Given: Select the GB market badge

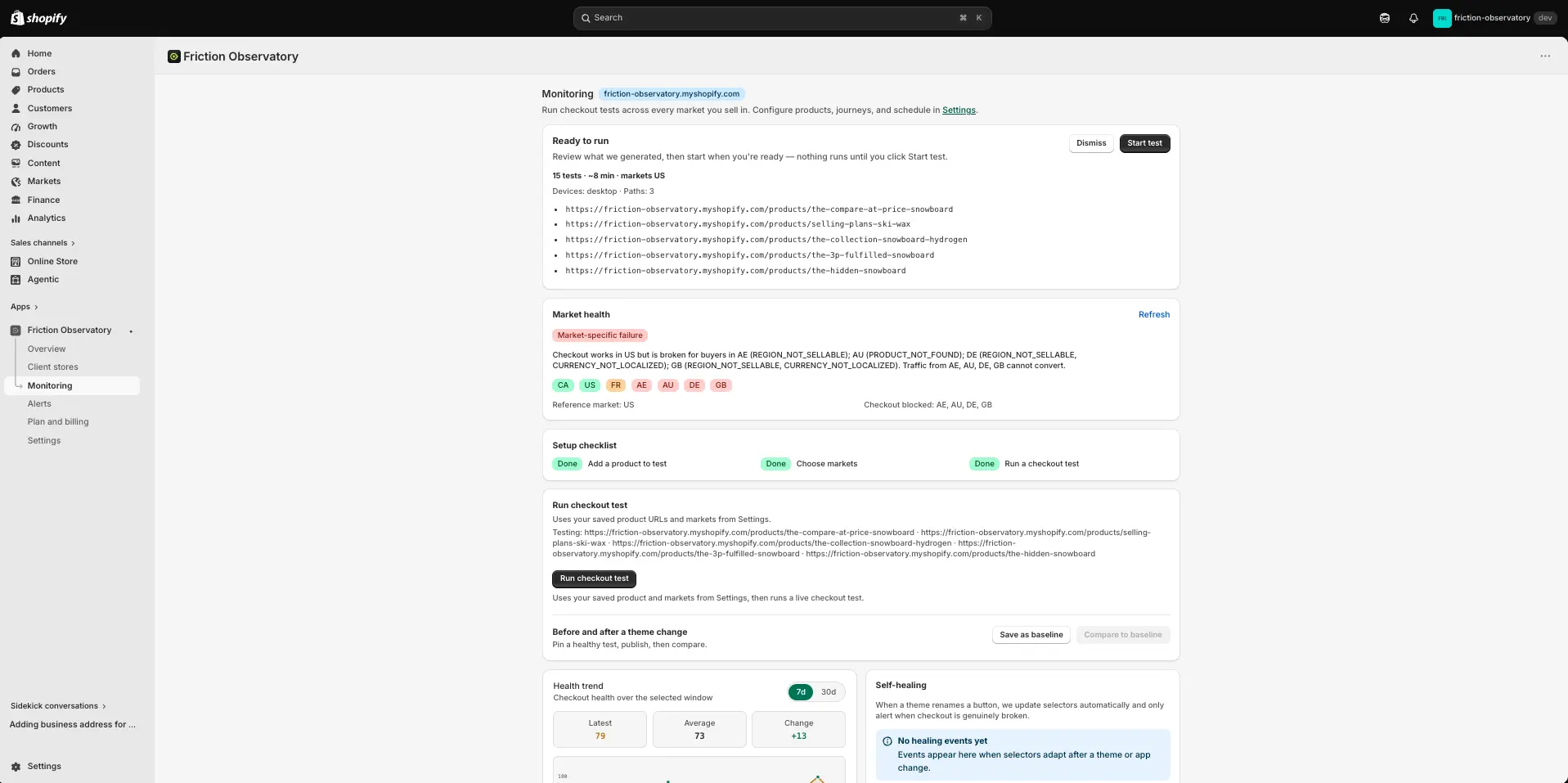Looking at the screenshot, I should click(x=721, y=385).
